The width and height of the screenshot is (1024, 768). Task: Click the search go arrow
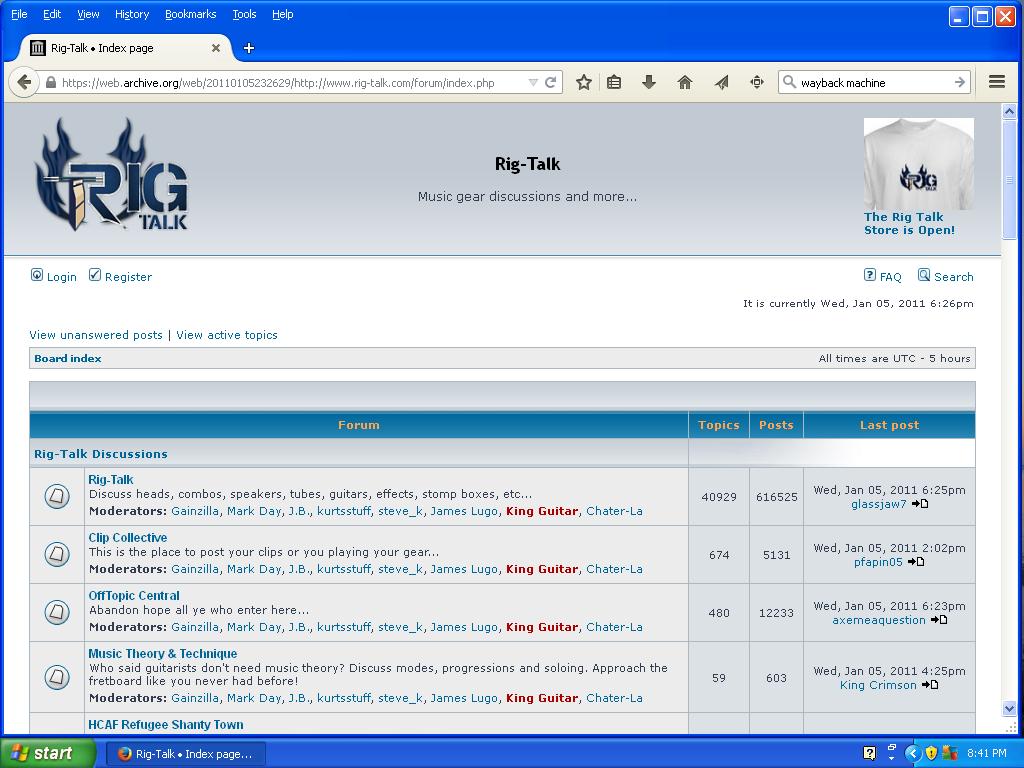[959, 82]
